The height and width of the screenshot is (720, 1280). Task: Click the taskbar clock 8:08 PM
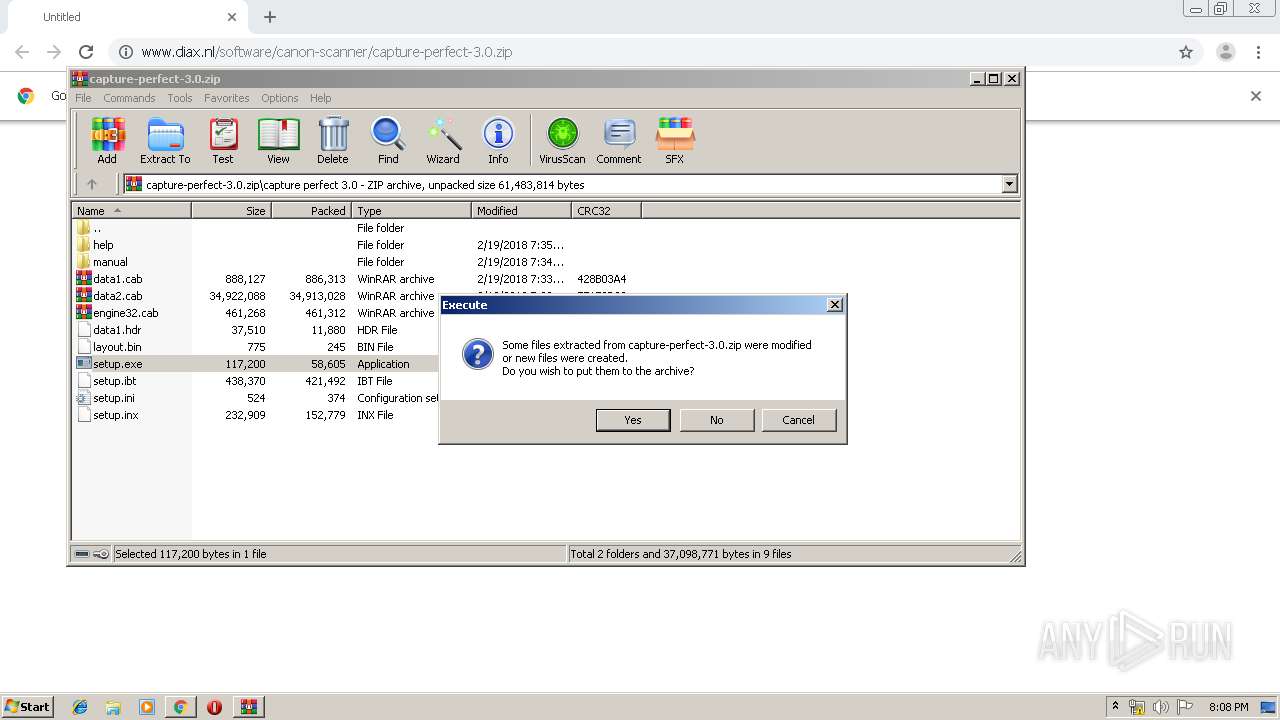(x=1228, y=707)
